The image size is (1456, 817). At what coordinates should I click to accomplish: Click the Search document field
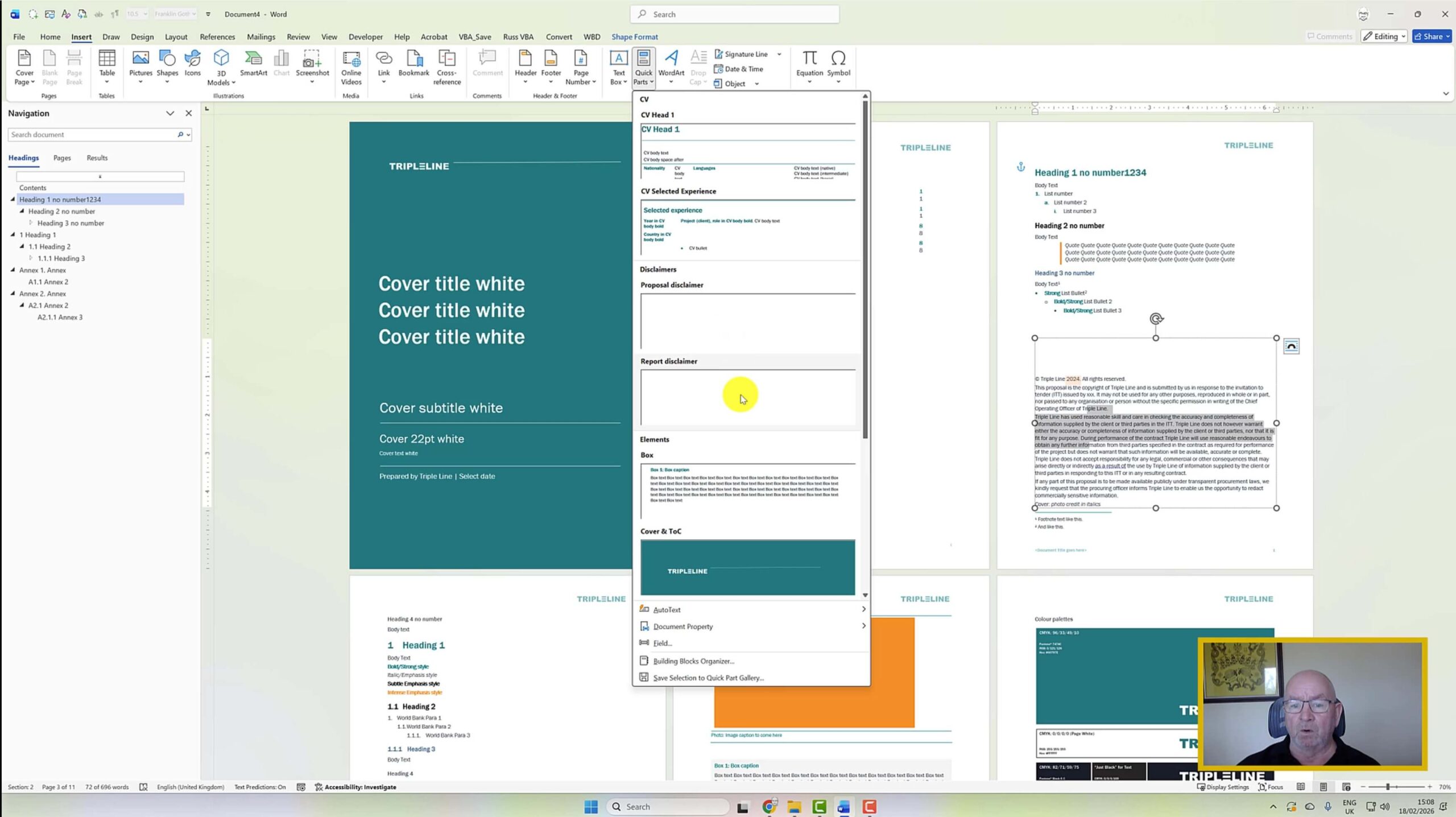[91, 134]
